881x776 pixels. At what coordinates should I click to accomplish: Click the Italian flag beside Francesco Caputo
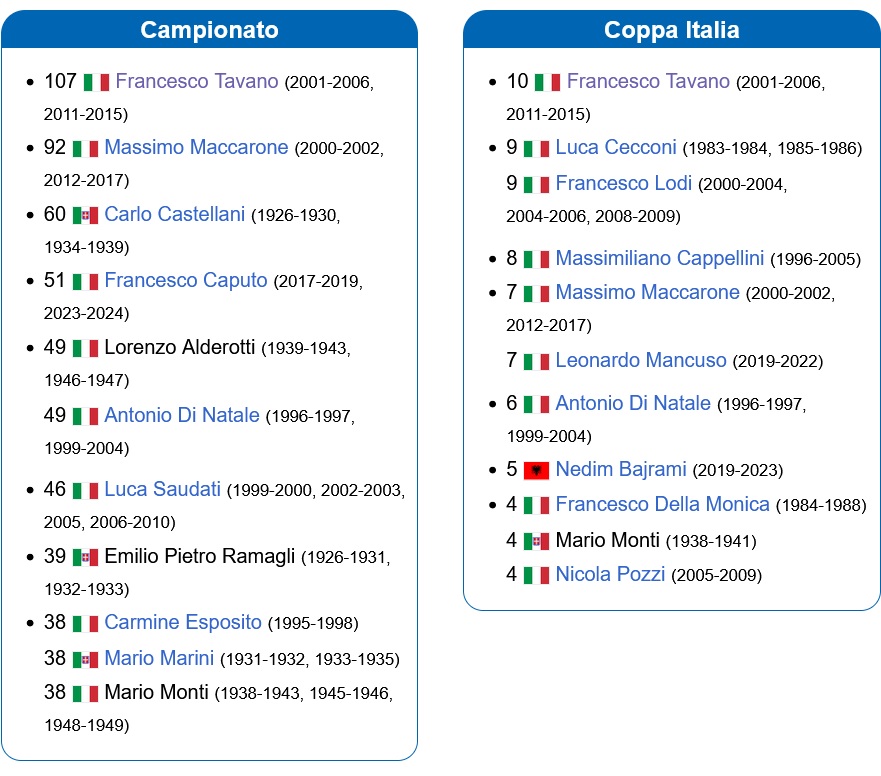point(85,282)
